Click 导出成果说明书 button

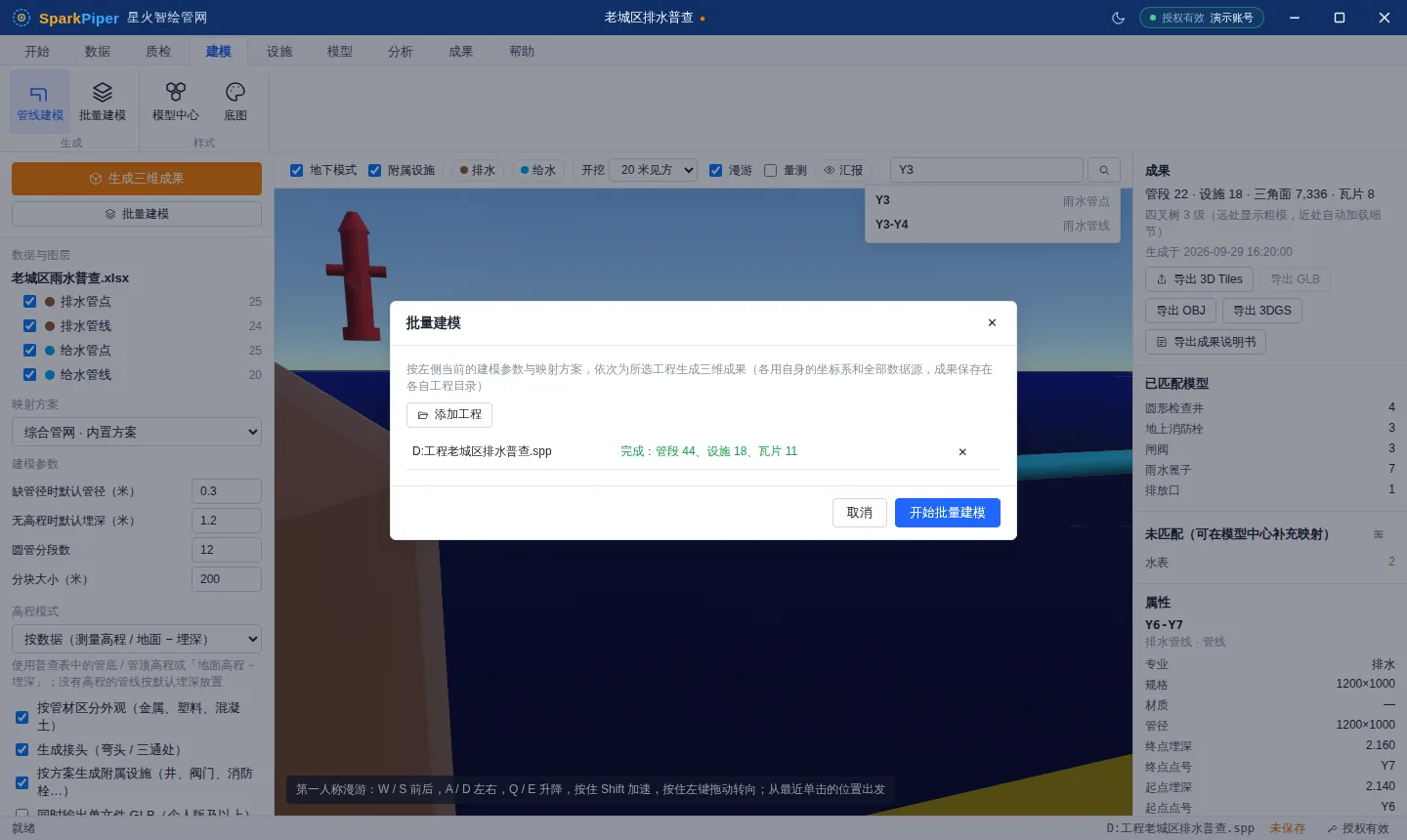[x=1206, y=342]
